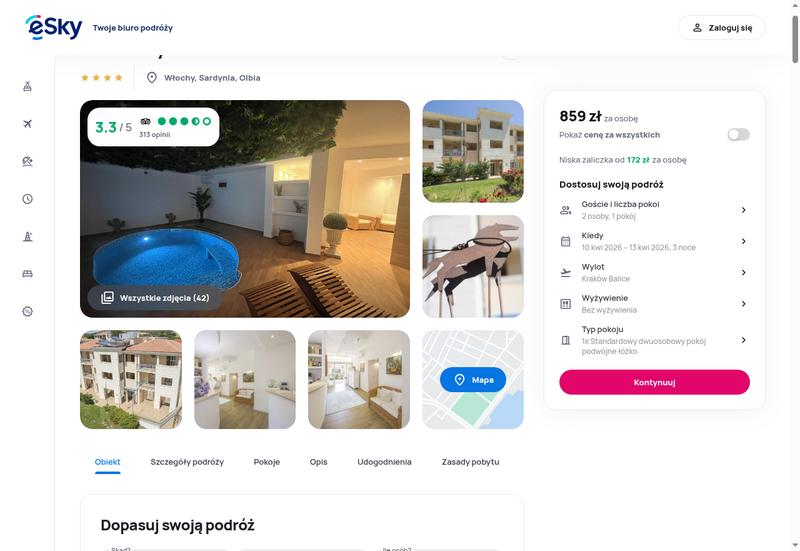Click the lighthouse sidebar icon
The width and height of the screenshot is (800, 551).
pyautogui.click(x=28, y=236)
